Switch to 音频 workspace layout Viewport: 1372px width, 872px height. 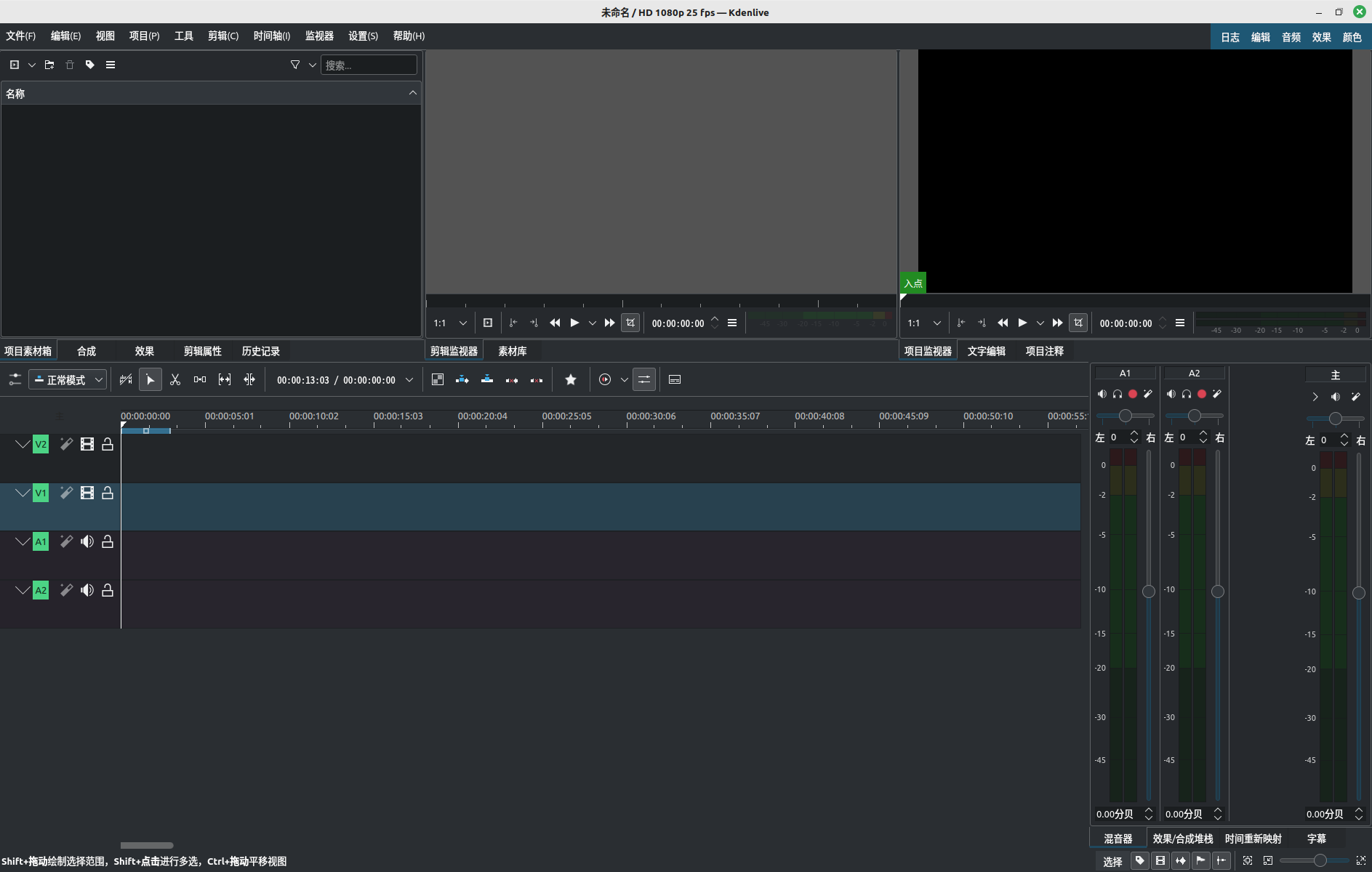coord(1291,37)
